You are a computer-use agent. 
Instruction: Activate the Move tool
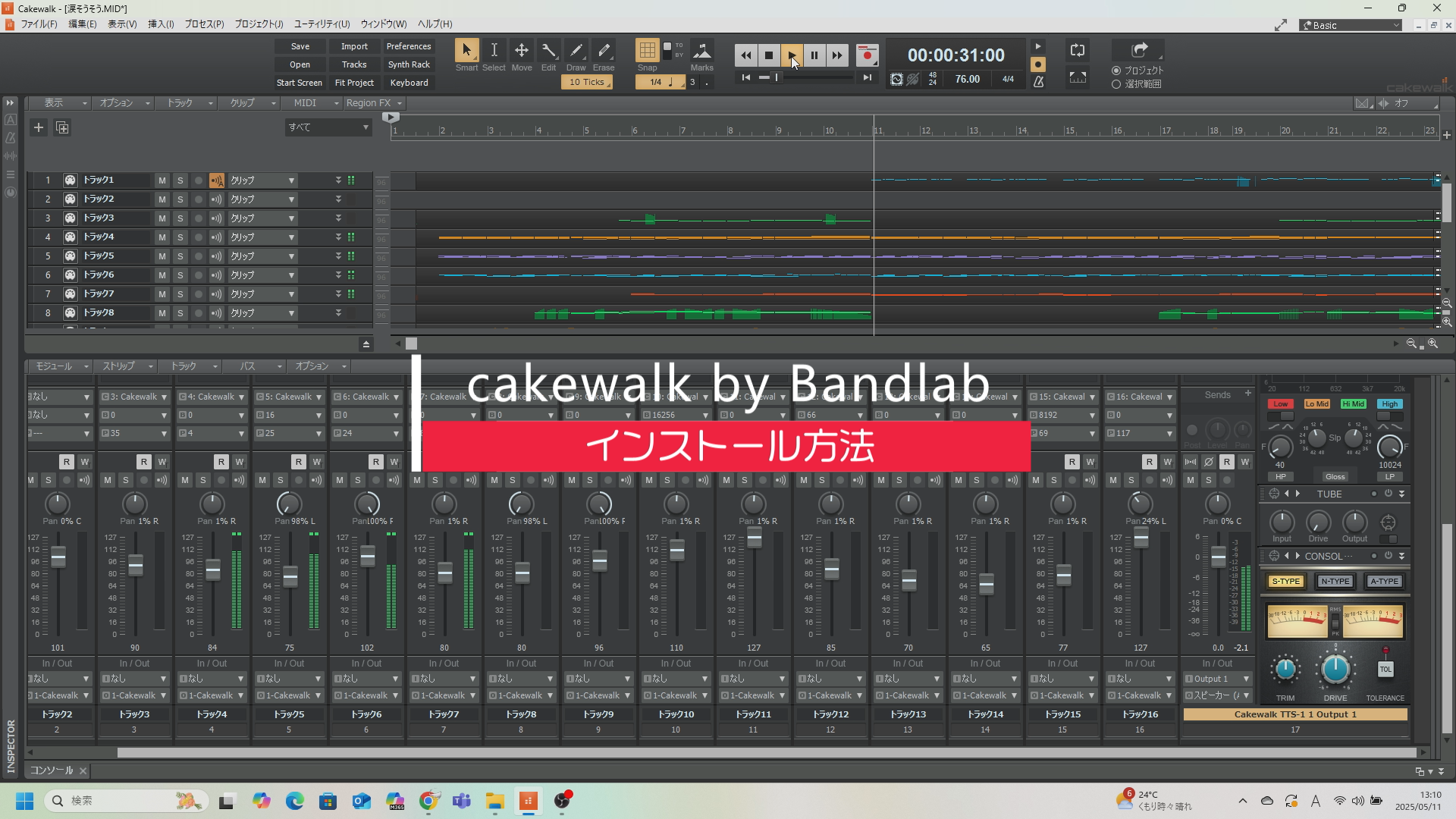click(522, 52)
